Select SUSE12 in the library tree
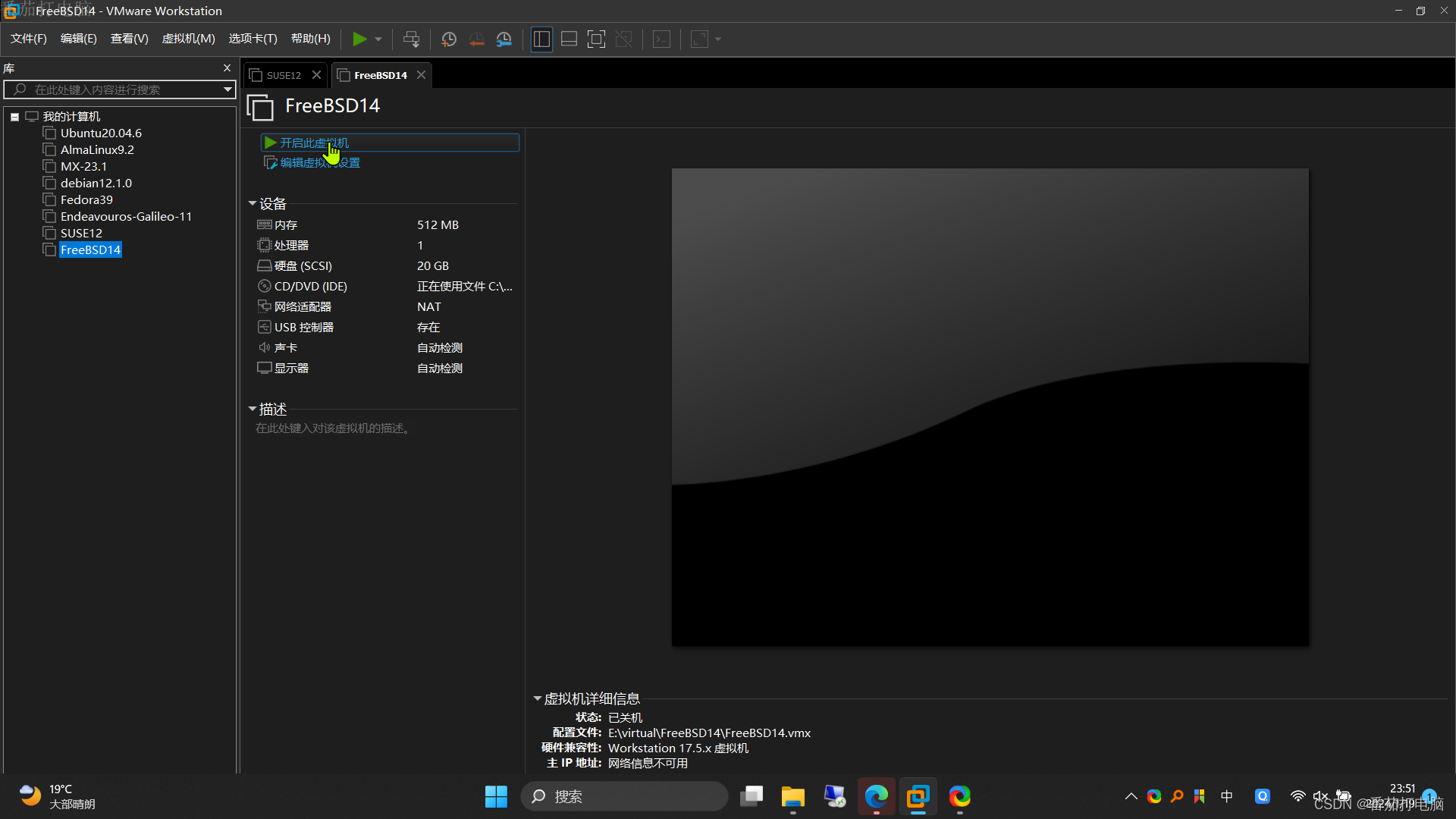The height and width of the screenshot is (819, 1456). tap(81, 234)
